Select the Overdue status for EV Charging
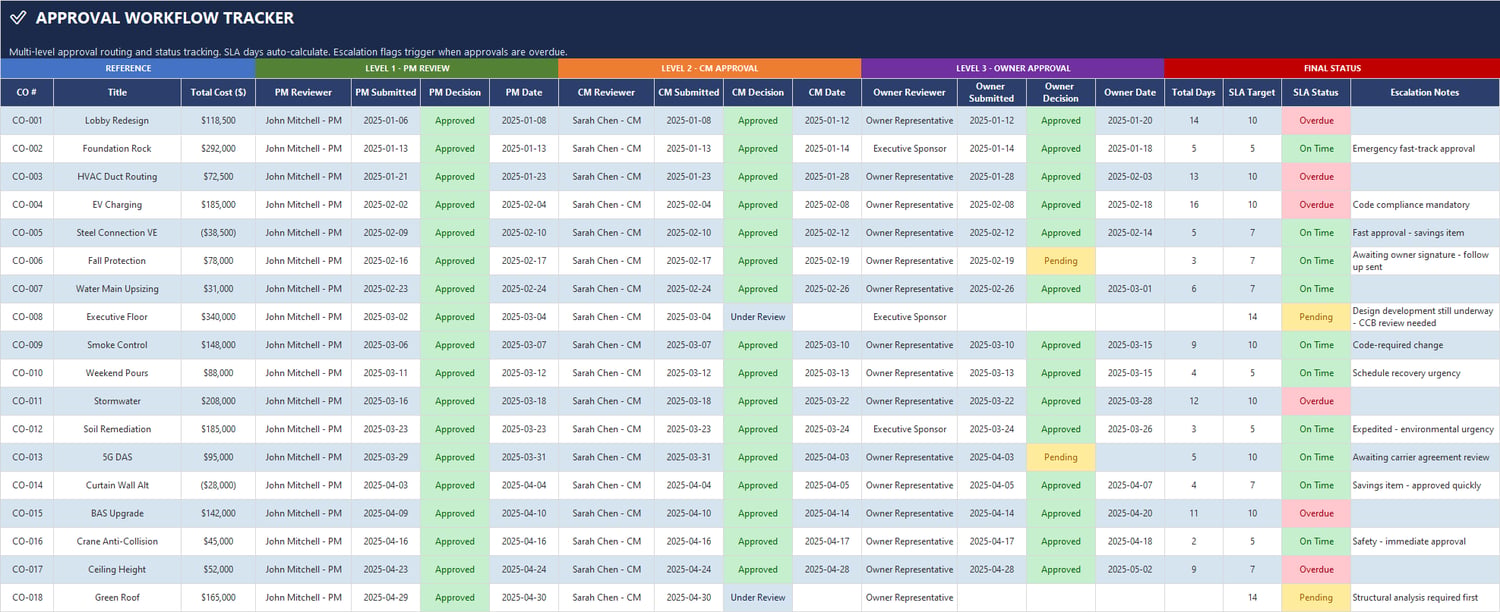1500x612 pixels. 1316,204
